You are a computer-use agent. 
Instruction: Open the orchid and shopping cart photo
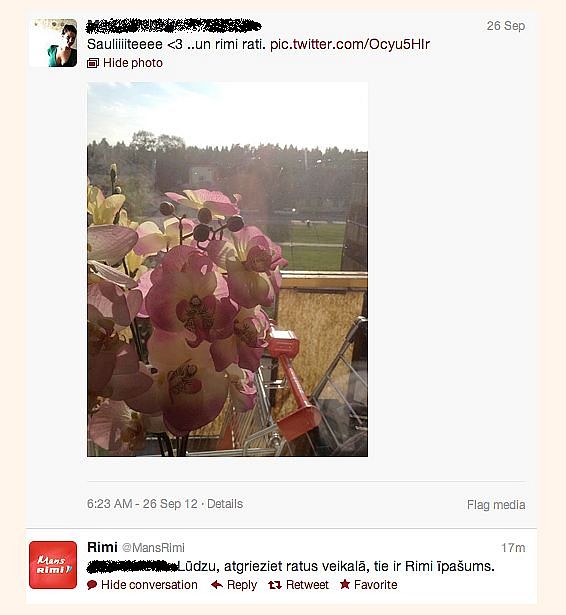(227, 269)
